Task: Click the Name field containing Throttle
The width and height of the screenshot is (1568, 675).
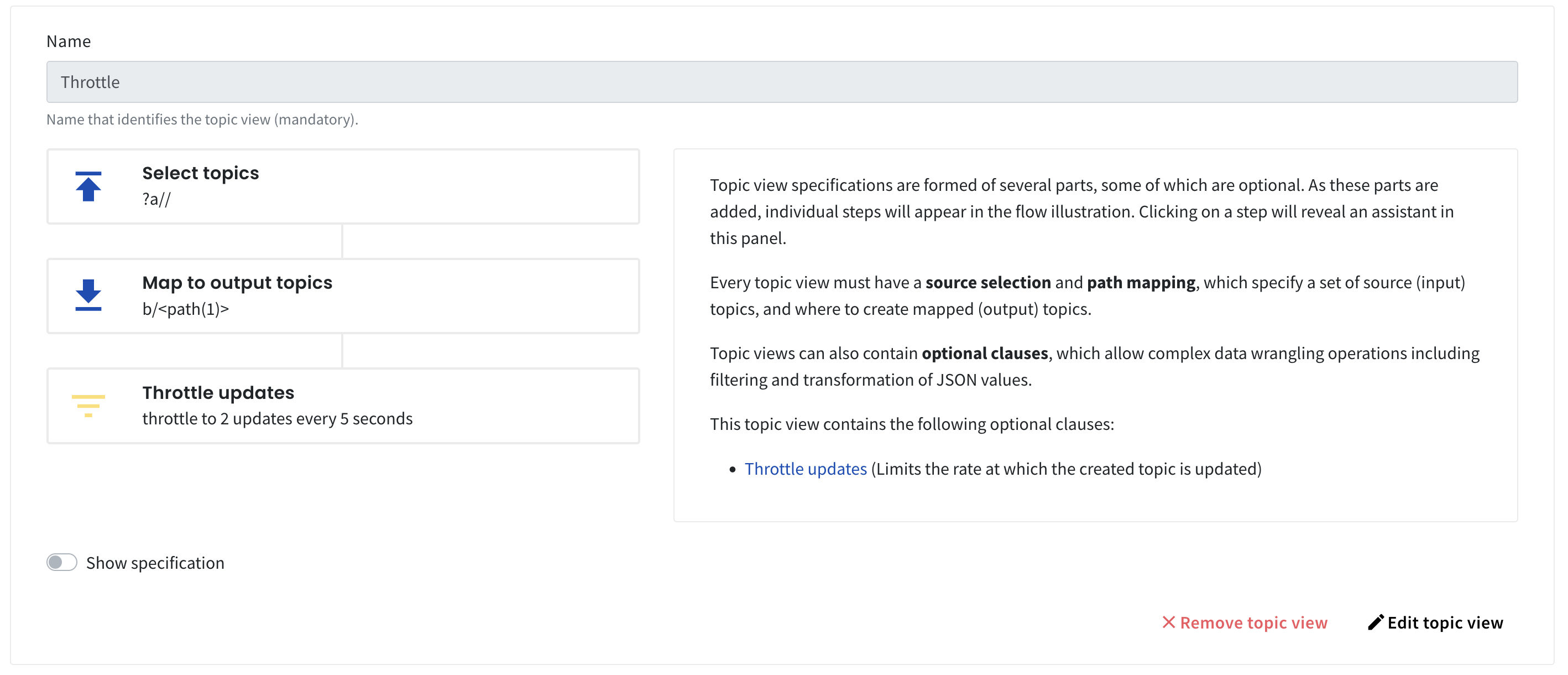Action: 782,82
